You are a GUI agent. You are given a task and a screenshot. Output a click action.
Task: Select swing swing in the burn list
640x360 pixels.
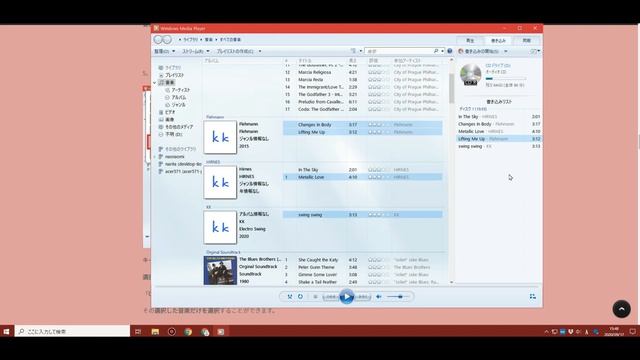point(499,146)
